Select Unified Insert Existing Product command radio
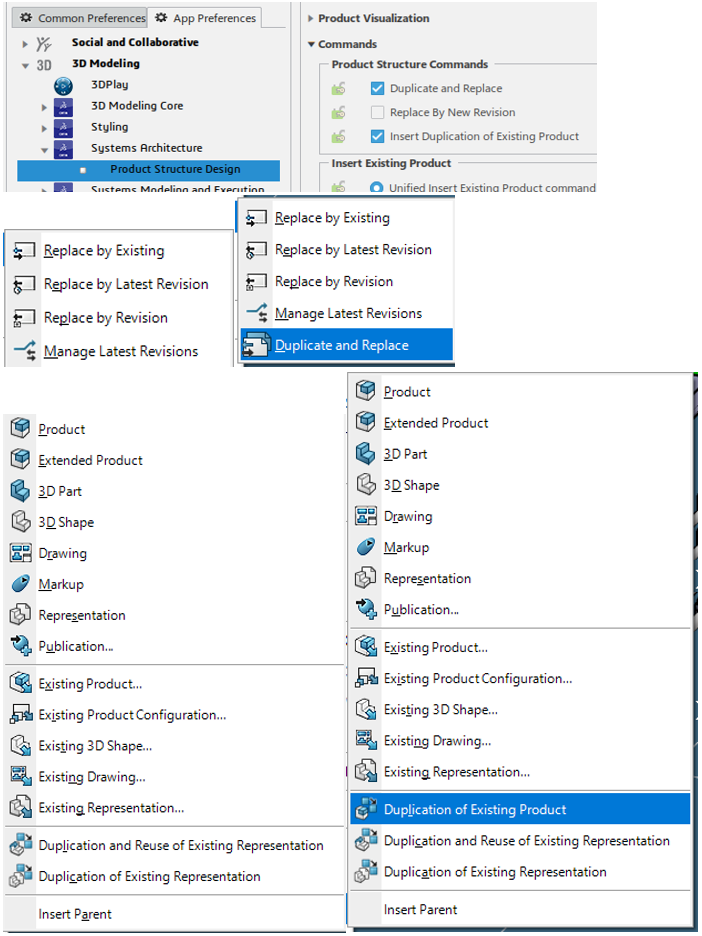This screenshot has width=702, height=936. pyautogui.click(x=377, y=187)
